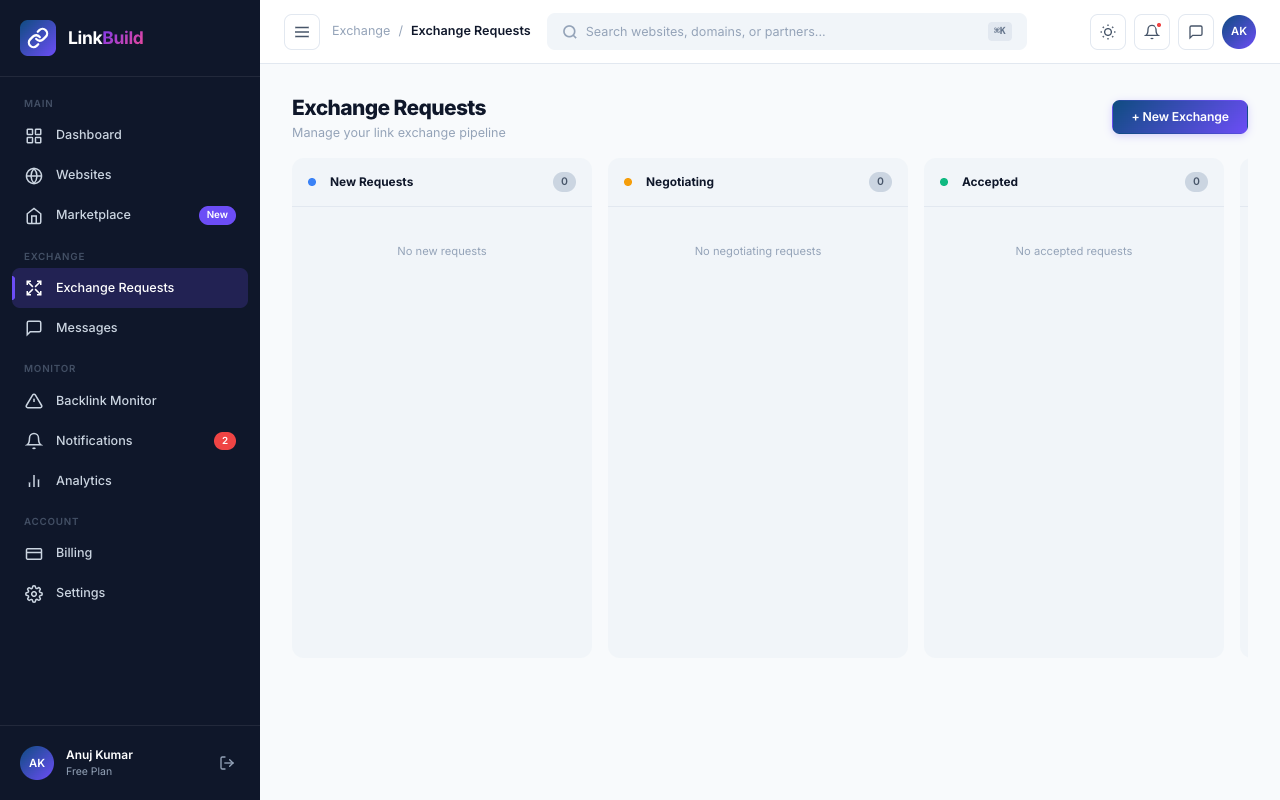Click the Billing credit card icon
The width and height of the screenshot is (1280, 800).
pyautogui.click(x=34, y=553)
